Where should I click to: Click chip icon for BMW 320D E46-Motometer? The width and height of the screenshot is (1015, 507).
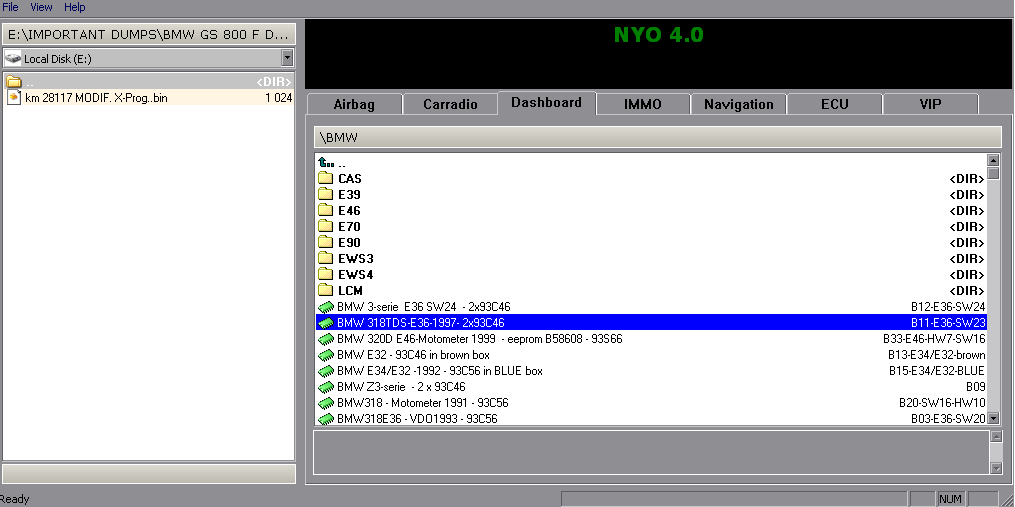(325, 339)
